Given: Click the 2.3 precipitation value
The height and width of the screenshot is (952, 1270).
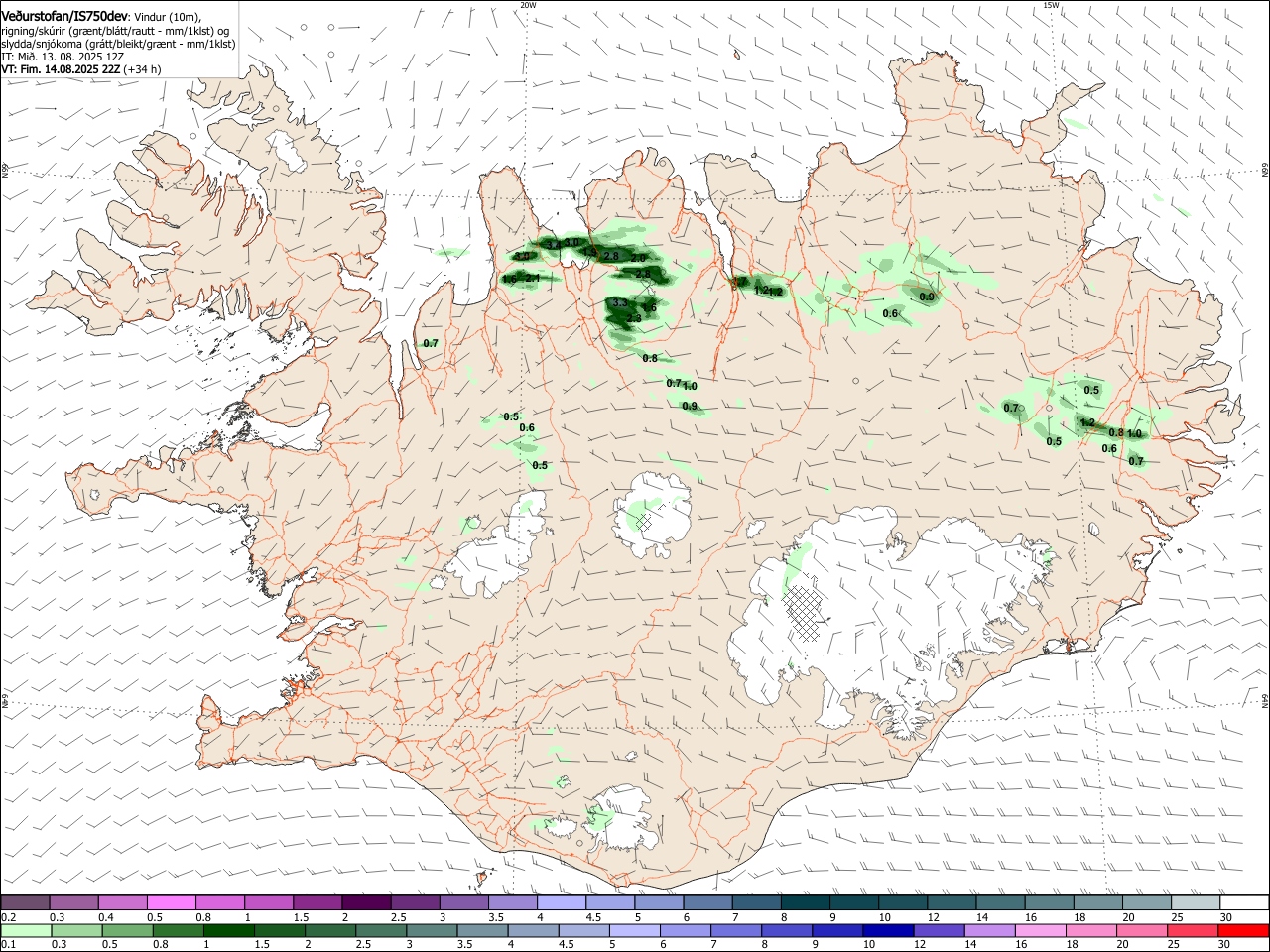Looking at the screenshot, I should click(633, 318).
